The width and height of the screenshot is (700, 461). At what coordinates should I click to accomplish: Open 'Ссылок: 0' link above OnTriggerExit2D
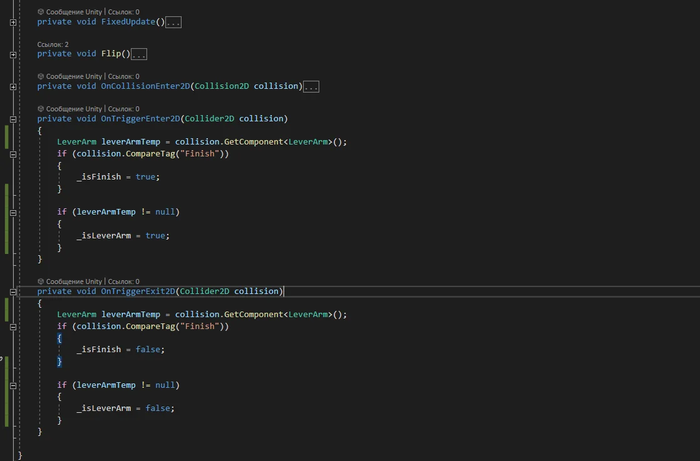123,282
